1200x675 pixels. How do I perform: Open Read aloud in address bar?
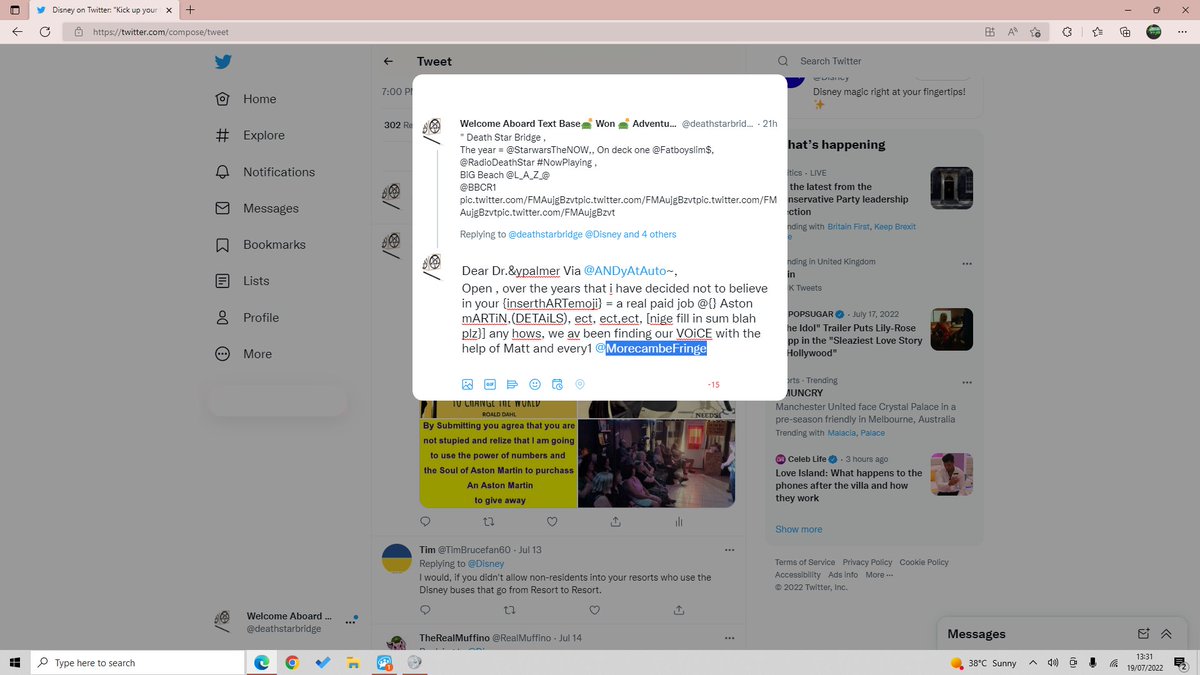point(1012,32)
